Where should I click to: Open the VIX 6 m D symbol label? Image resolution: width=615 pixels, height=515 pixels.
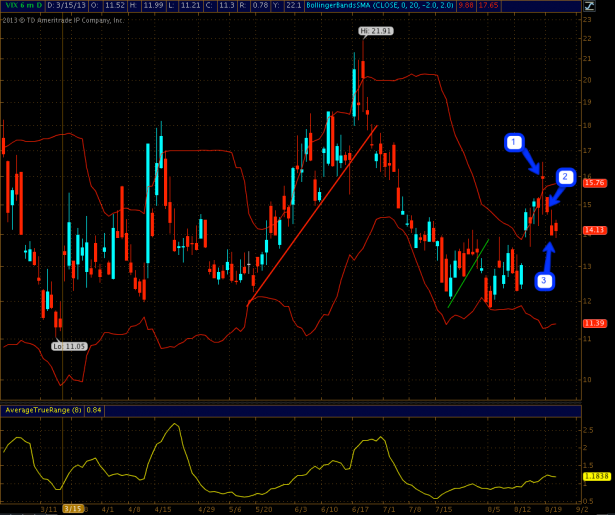tap(18, 5)
